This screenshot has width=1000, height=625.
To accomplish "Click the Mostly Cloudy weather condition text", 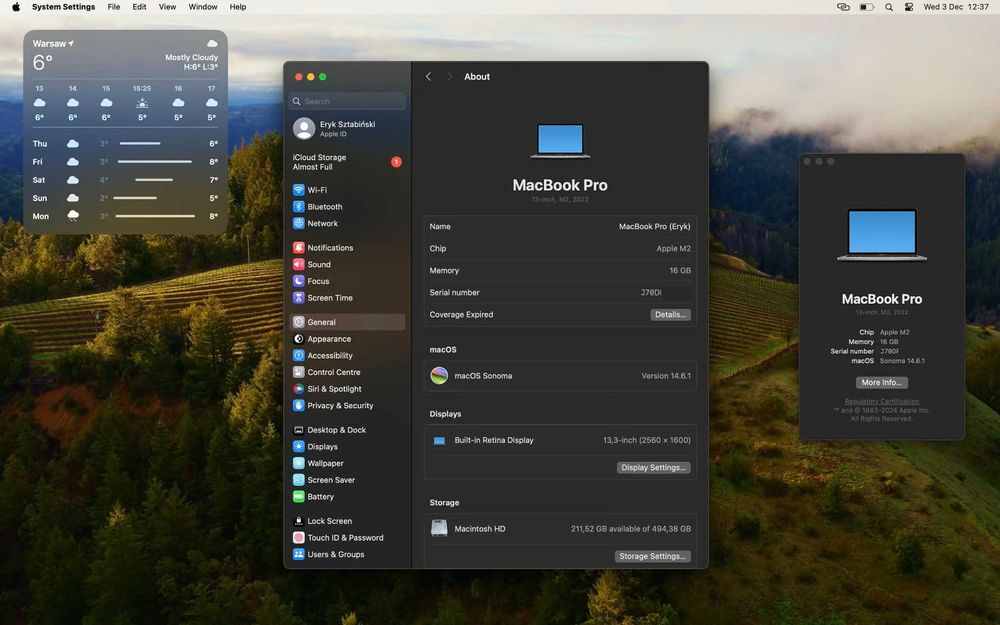I will point(191,57).
